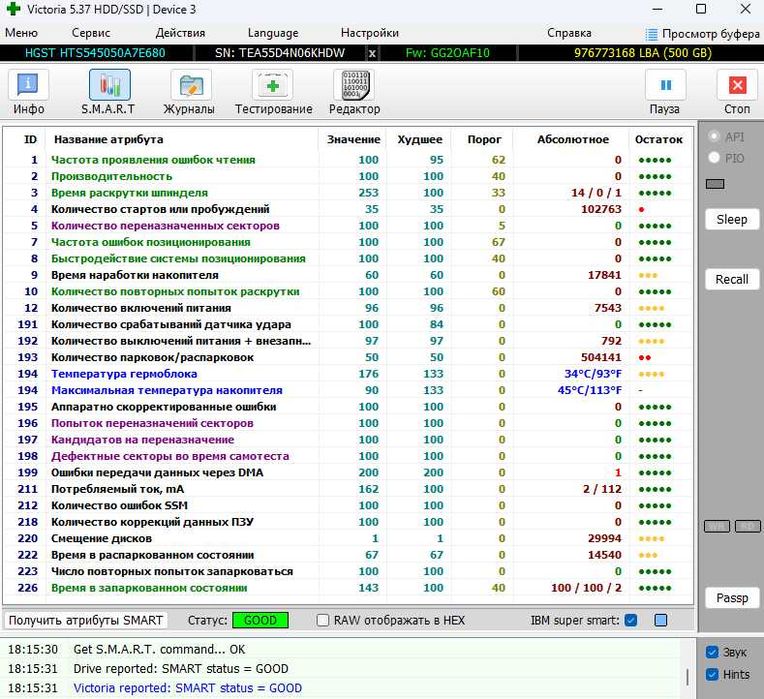The height and width of the screenshot is (699, 764).
Task: Click the 976773168 LBA (500 GB) label
Action: click(x=643, y=53)
